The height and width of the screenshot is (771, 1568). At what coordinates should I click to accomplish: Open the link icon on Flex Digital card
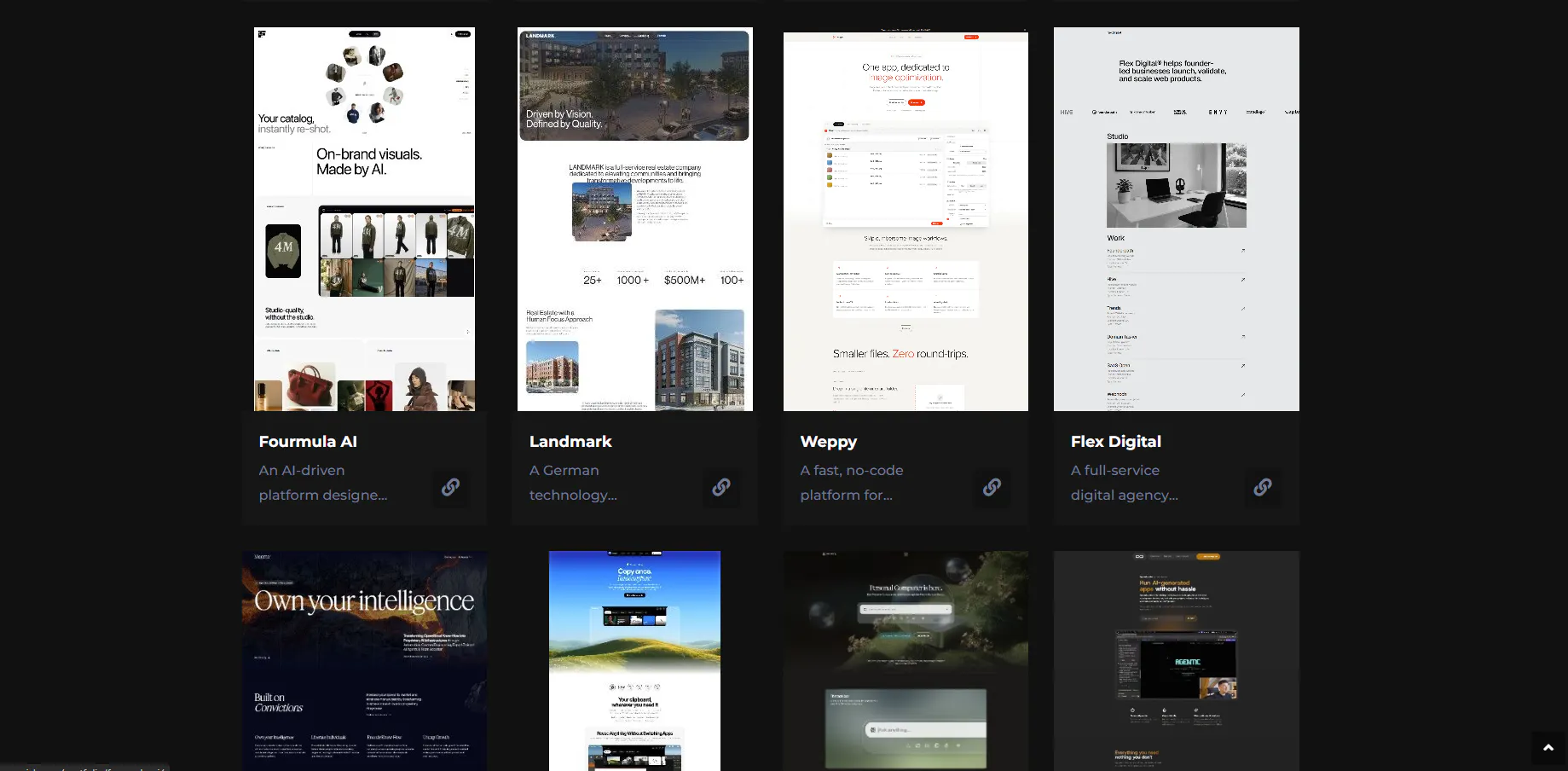point(1263,487)
